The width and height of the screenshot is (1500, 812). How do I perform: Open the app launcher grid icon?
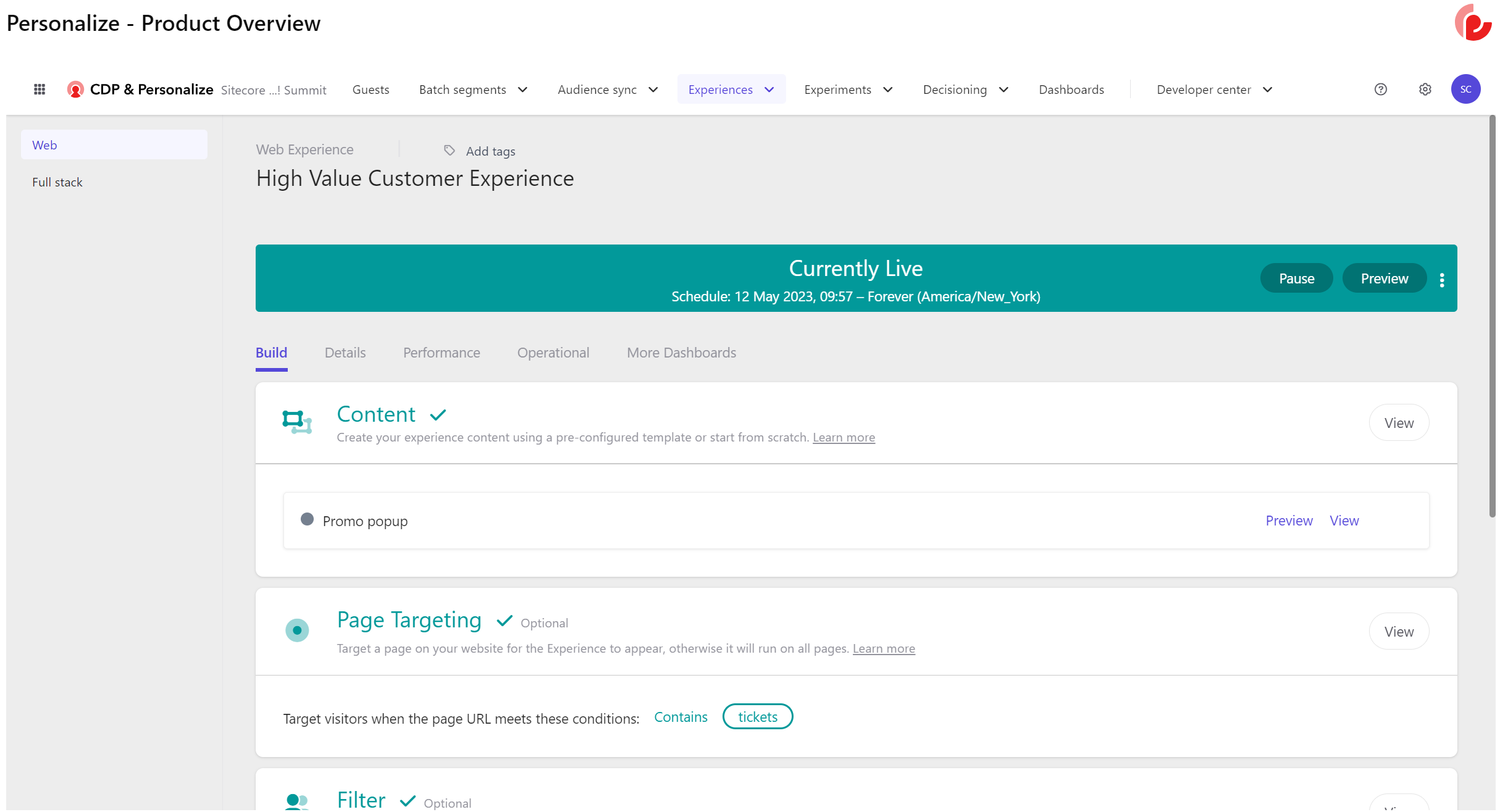(40, 90)
